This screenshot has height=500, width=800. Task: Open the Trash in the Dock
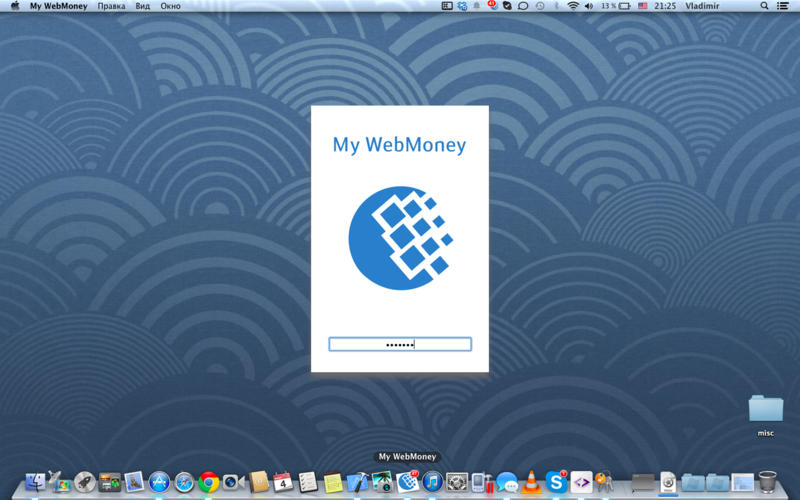click(767, 482)
